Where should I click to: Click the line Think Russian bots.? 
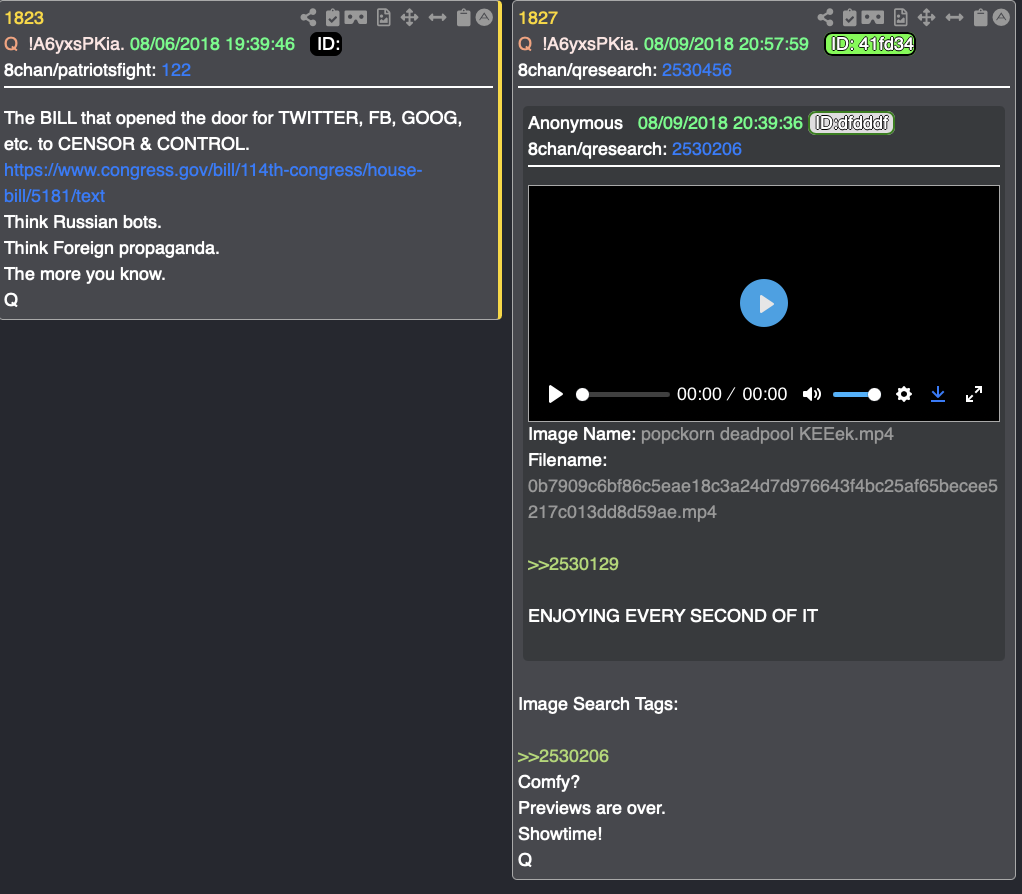coord(83,222)
